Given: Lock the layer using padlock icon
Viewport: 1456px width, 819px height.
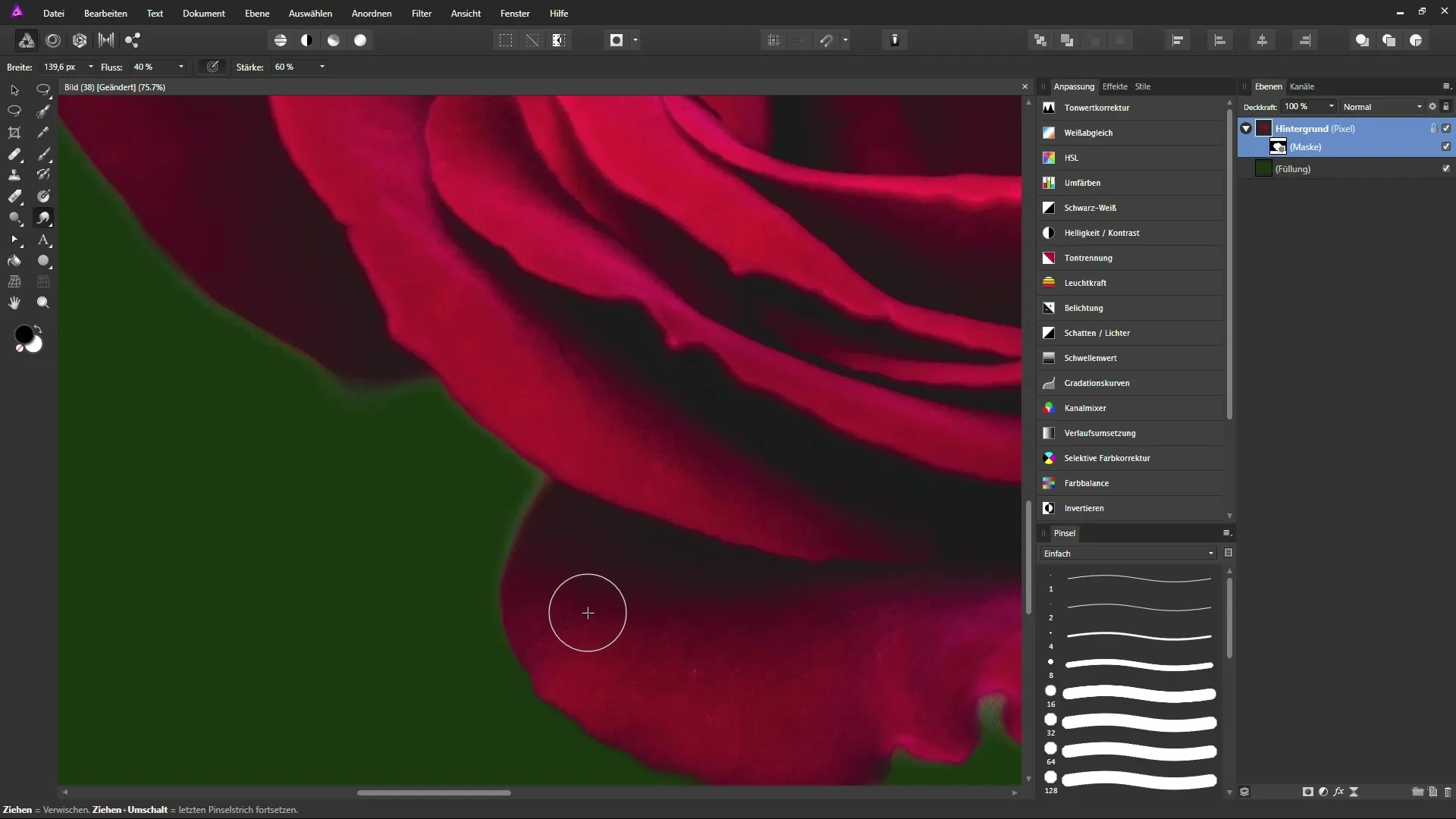Looking at the screenshot, I should pos(1446,107).
